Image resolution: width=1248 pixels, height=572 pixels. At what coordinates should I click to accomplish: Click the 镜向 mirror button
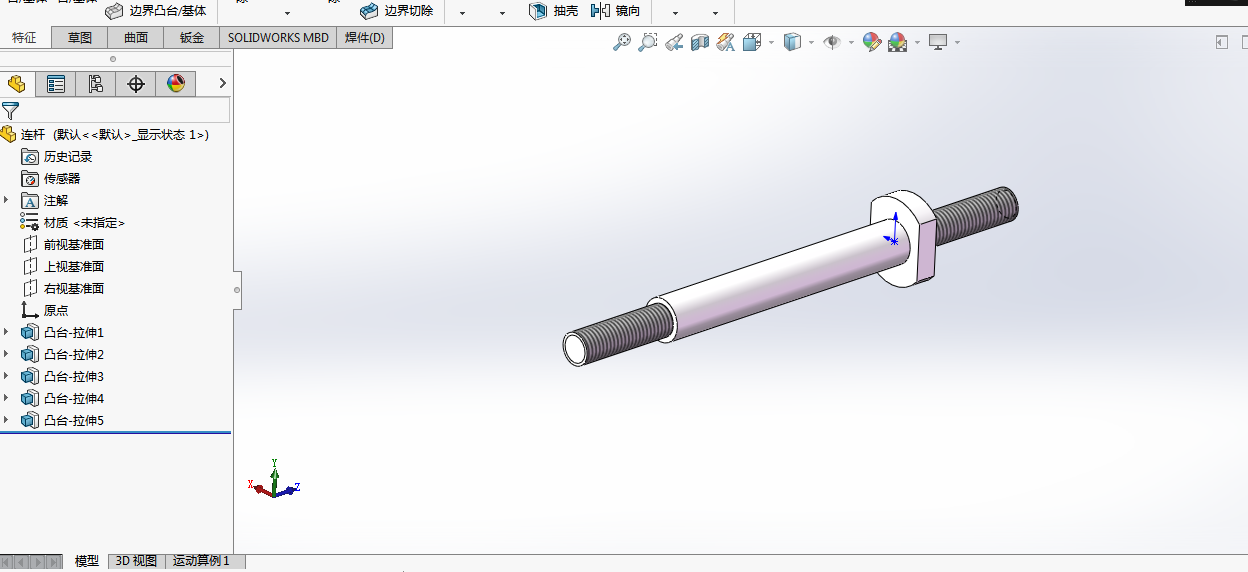coord(615,11)
